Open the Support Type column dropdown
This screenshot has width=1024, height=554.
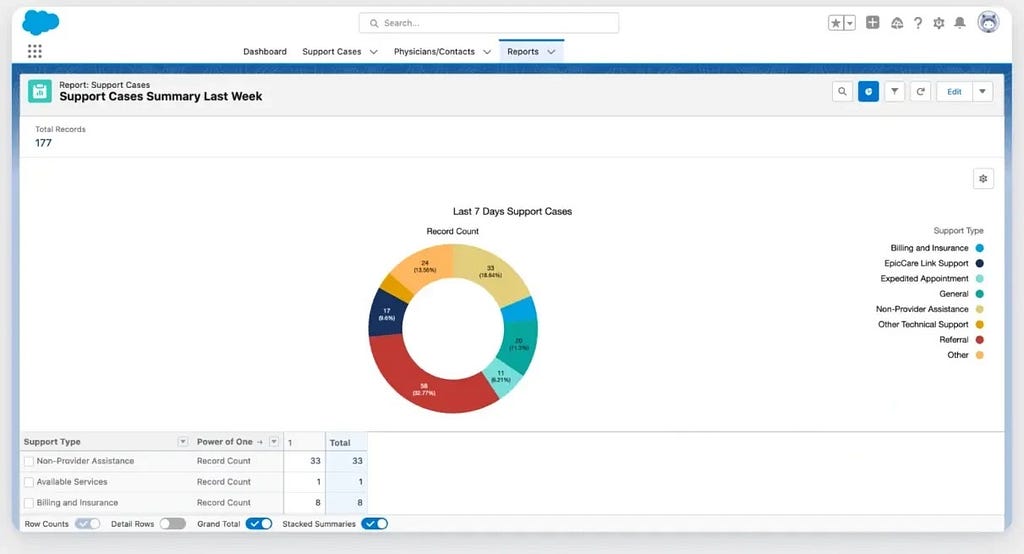183,442
